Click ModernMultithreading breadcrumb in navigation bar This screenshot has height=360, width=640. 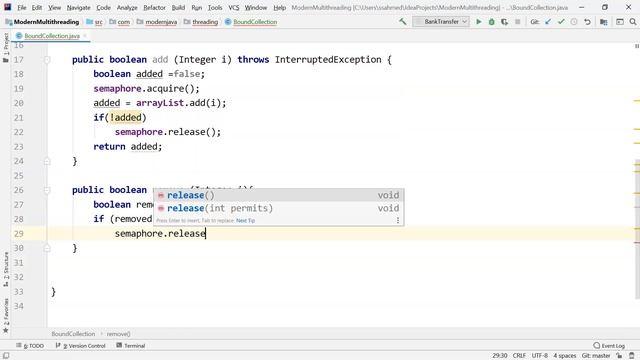[x=42, y=22]
